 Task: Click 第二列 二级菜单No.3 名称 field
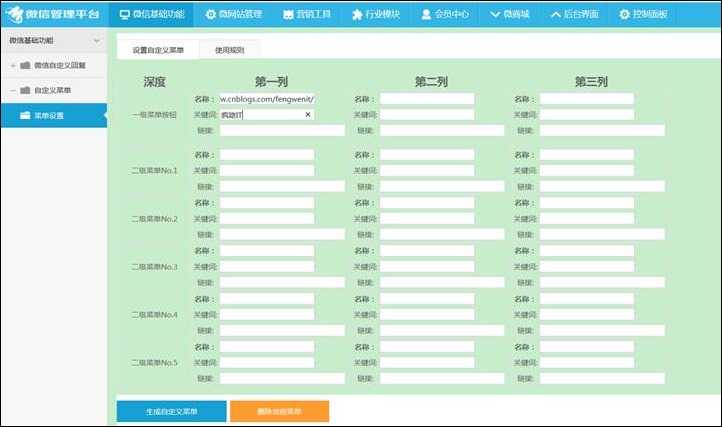pos(427,251)
